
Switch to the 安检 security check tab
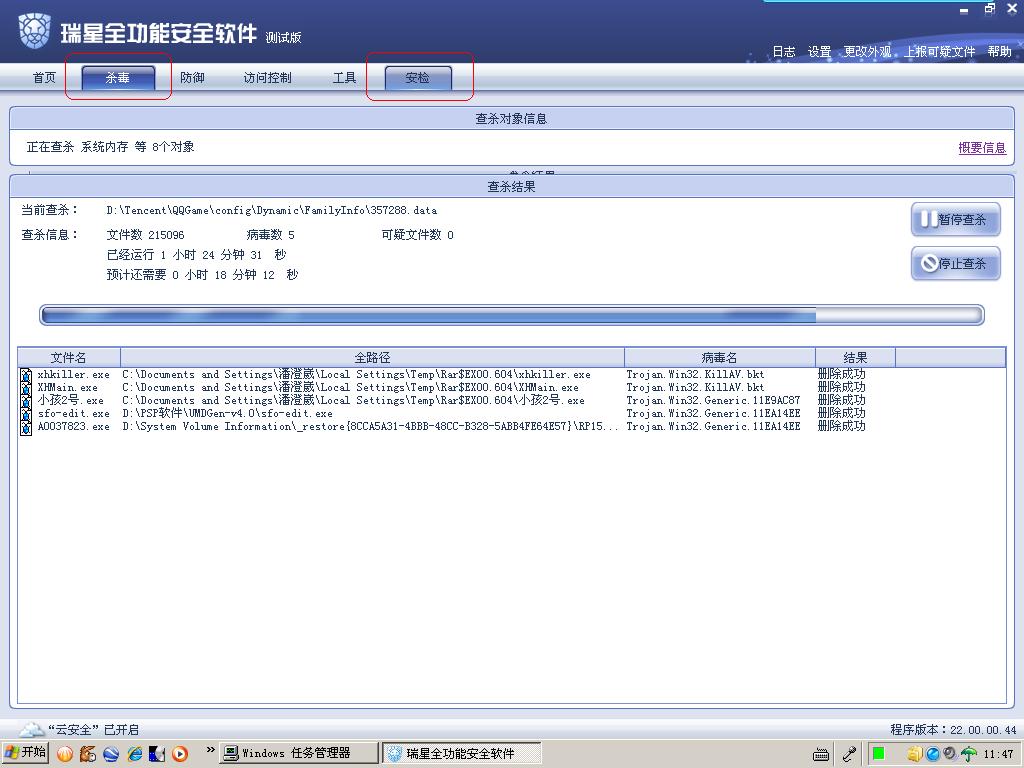[x=418, y=78]
